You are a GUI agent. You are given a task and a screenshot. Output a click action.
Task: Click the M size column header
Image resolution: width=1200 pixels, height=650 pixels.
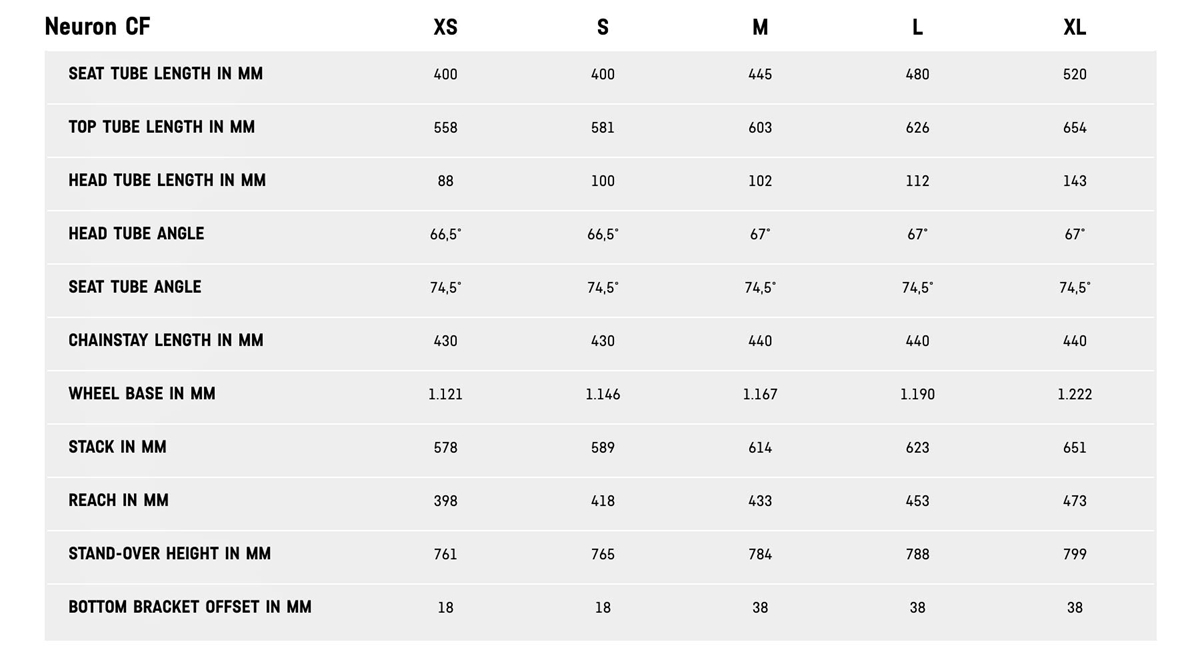click(760, 28)
